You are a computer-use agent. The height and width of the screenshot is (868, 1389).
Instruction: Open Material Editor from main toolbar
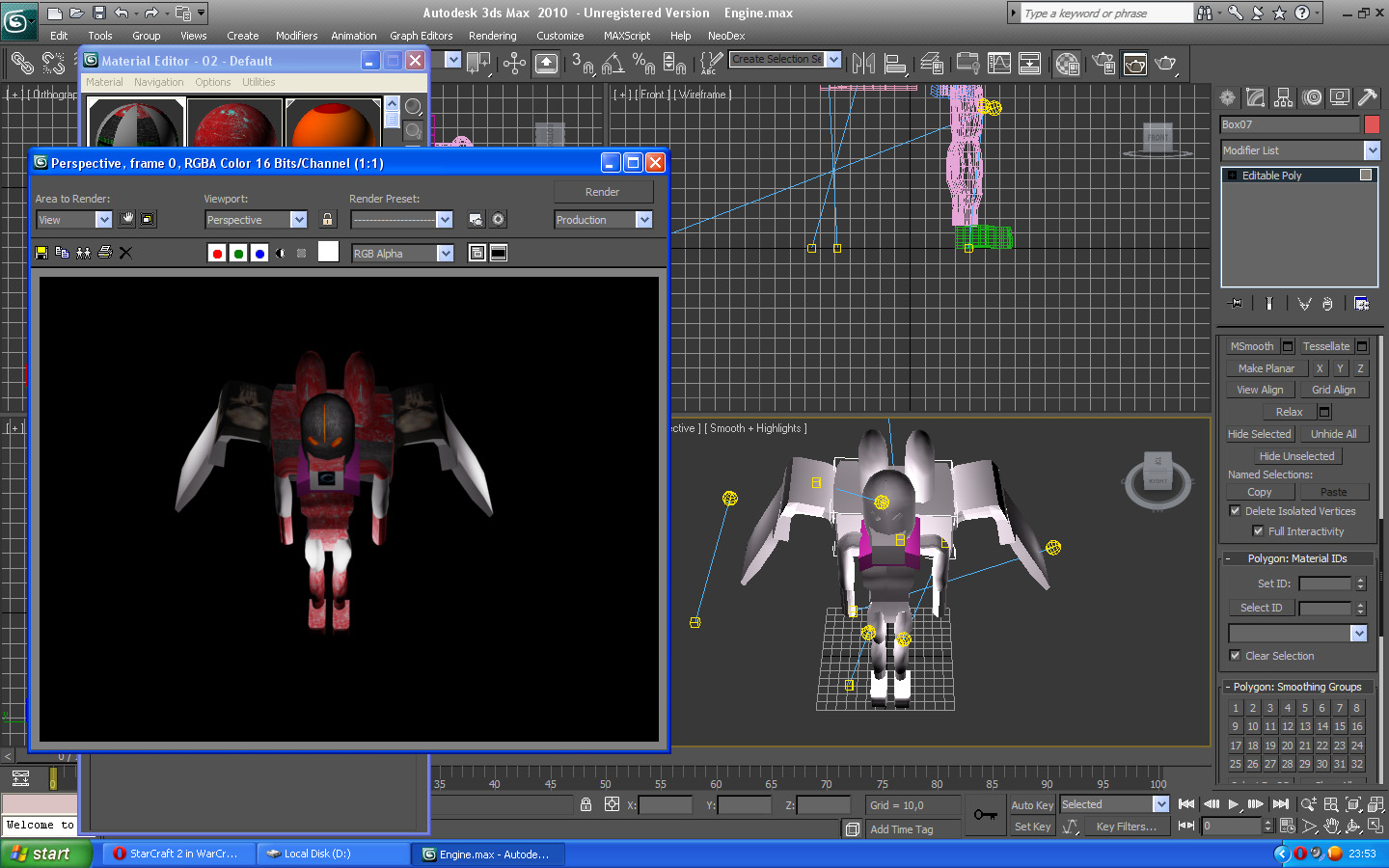coord(1068,64)
